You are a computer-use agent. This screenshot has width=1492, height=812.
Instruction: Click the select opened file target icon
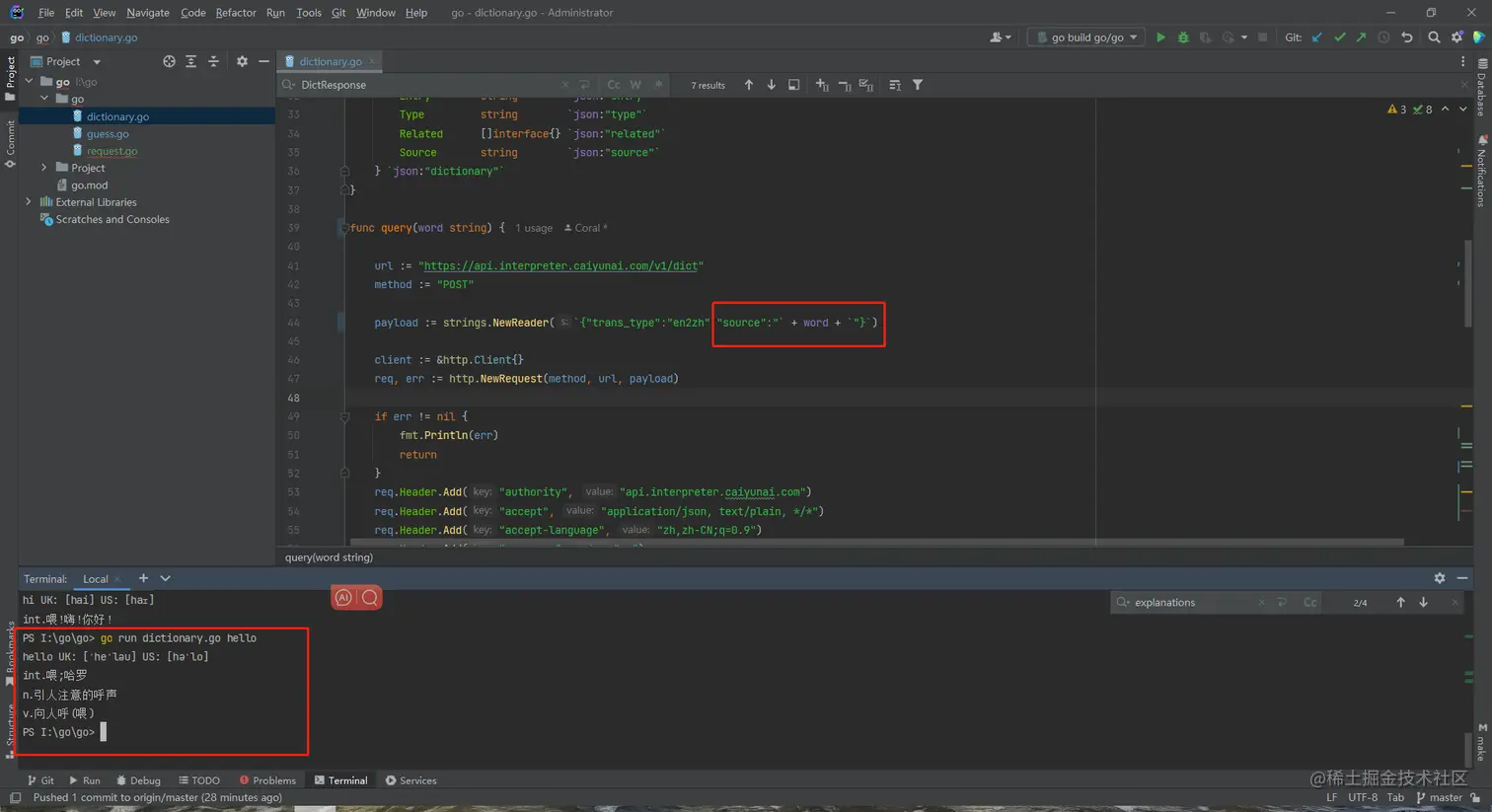pyautogui.click(x=169, y=61)
